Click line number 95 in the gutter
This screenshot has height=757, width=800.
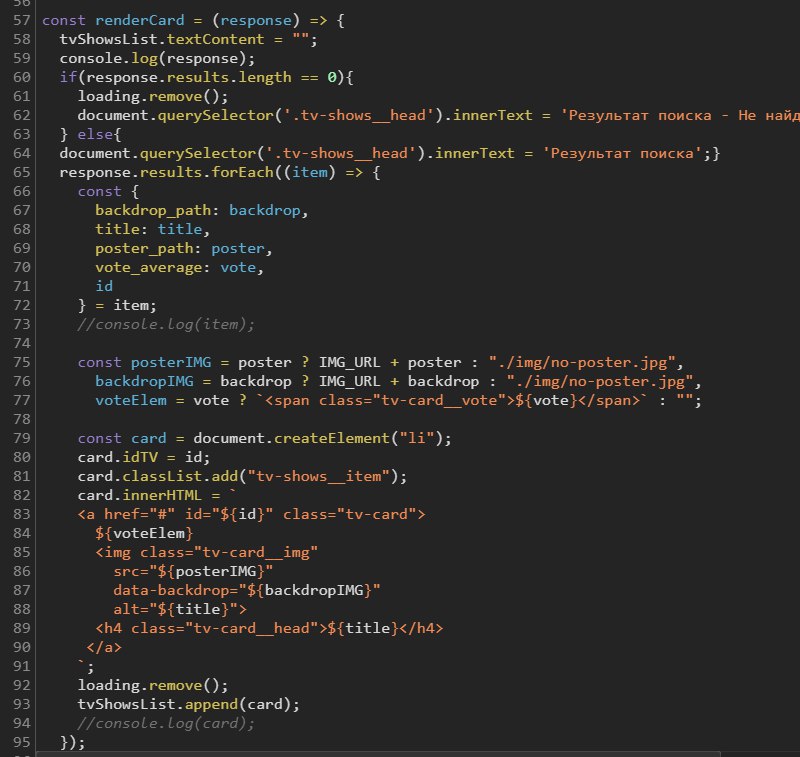pos(21,742)
